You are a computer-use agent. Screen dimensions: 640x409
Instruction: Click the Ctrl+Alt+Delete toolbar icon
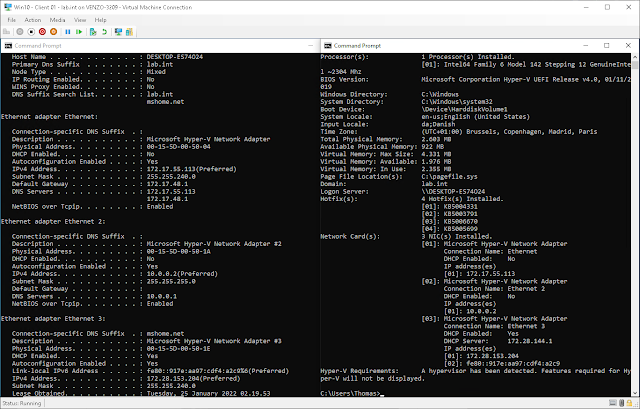7,32
